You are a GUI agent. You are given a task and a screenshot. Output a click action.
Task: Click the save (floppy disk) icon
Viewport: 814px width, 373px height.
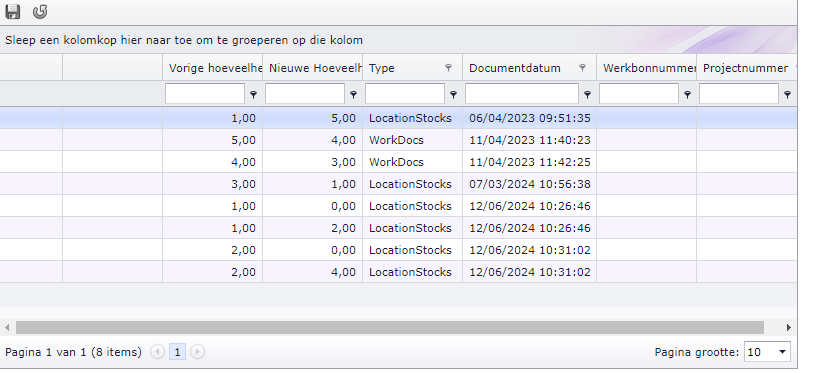pyautogui.click(x=12, y=11)
